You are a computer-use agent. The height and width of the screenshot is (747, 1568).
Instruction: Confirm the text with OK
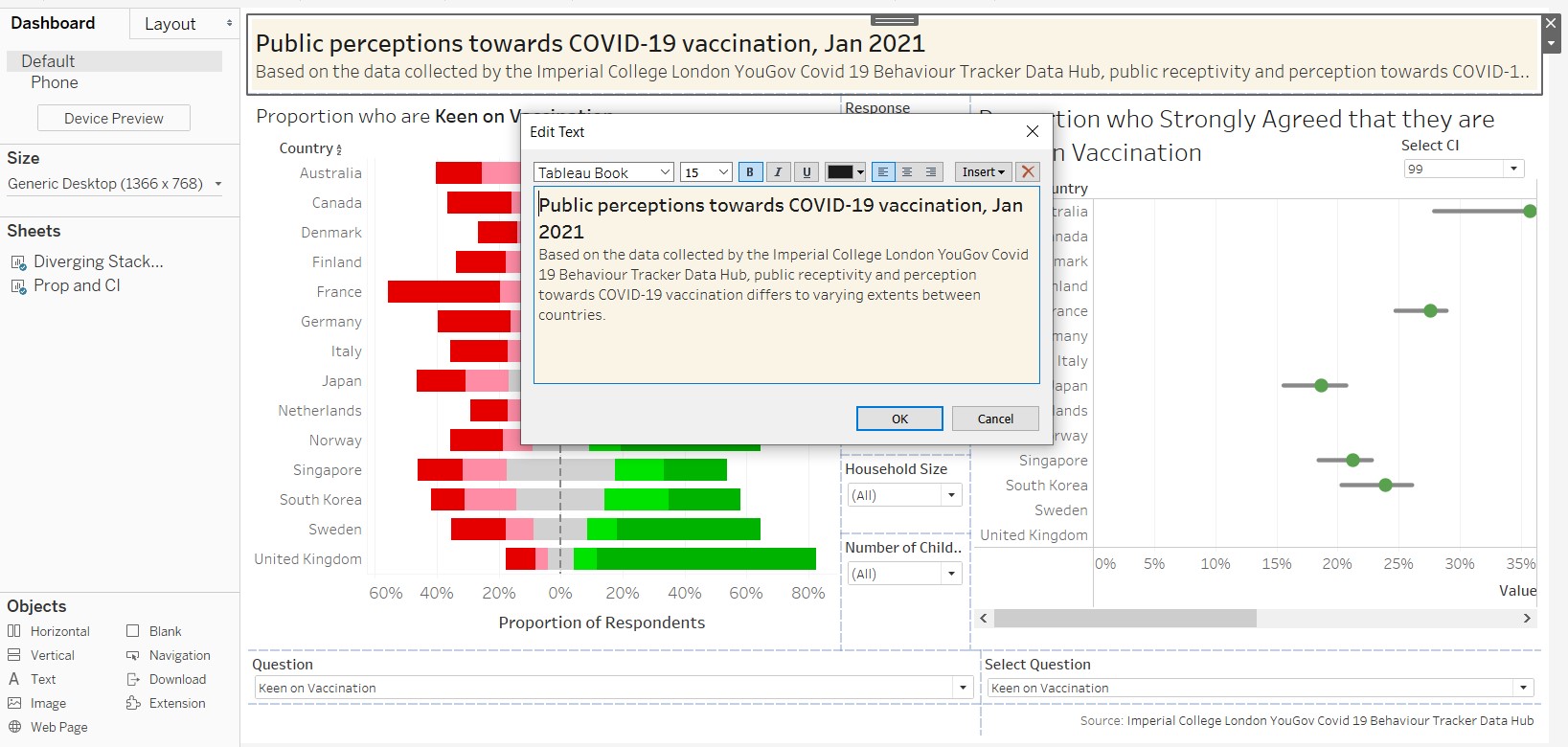[x=899, y=419]
